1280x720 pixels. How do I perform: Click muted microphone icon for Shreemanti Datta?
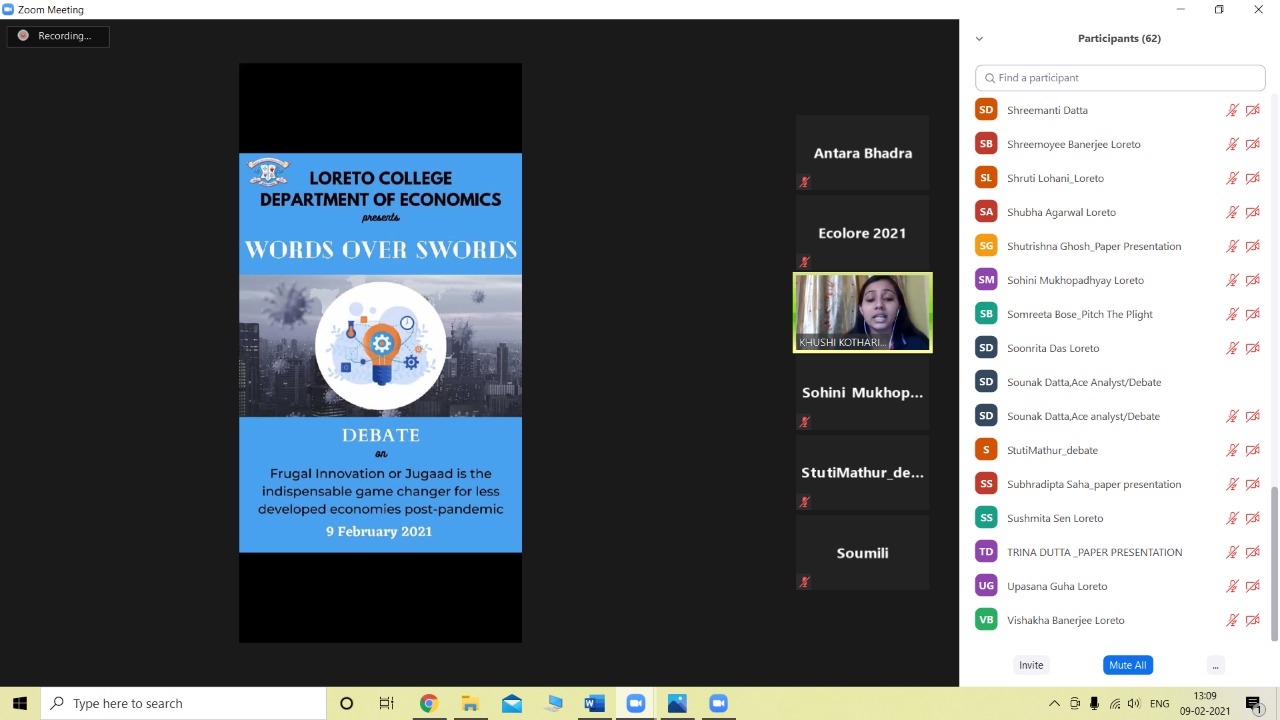[1232, 110]
